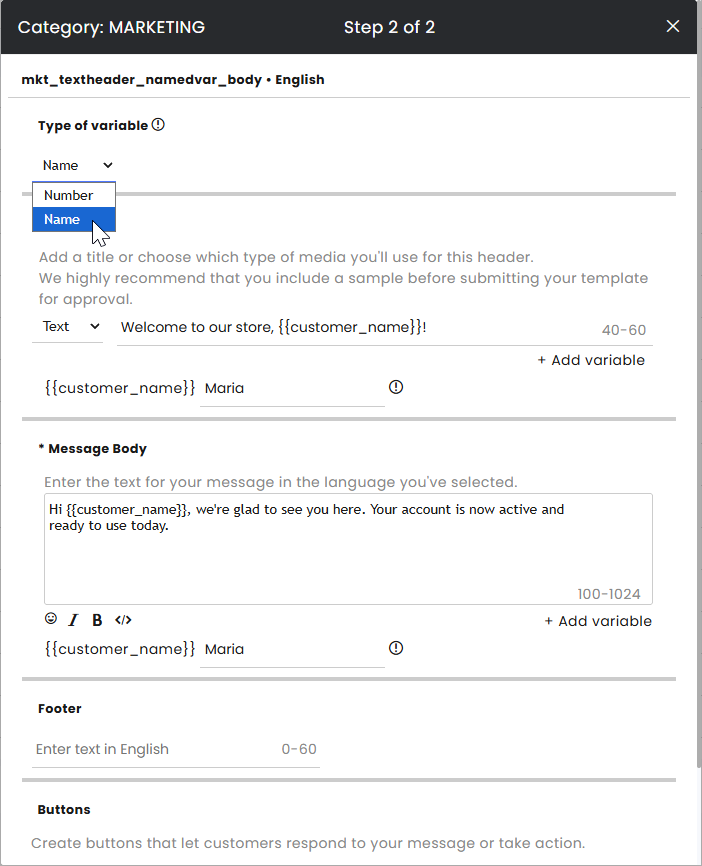Click info icon beside header sample Maria
The height and width of the screenshot is (866, 702).
click(x=396, y=387)
